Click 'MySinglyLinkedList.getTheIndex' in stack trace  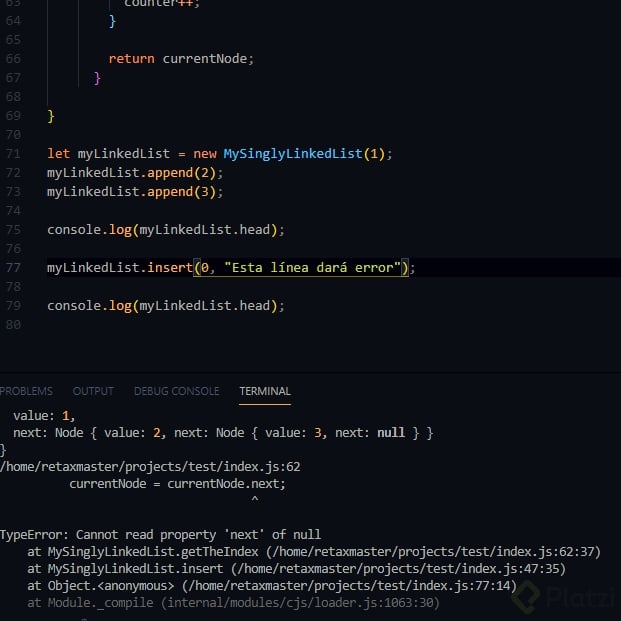coord(153,552)
